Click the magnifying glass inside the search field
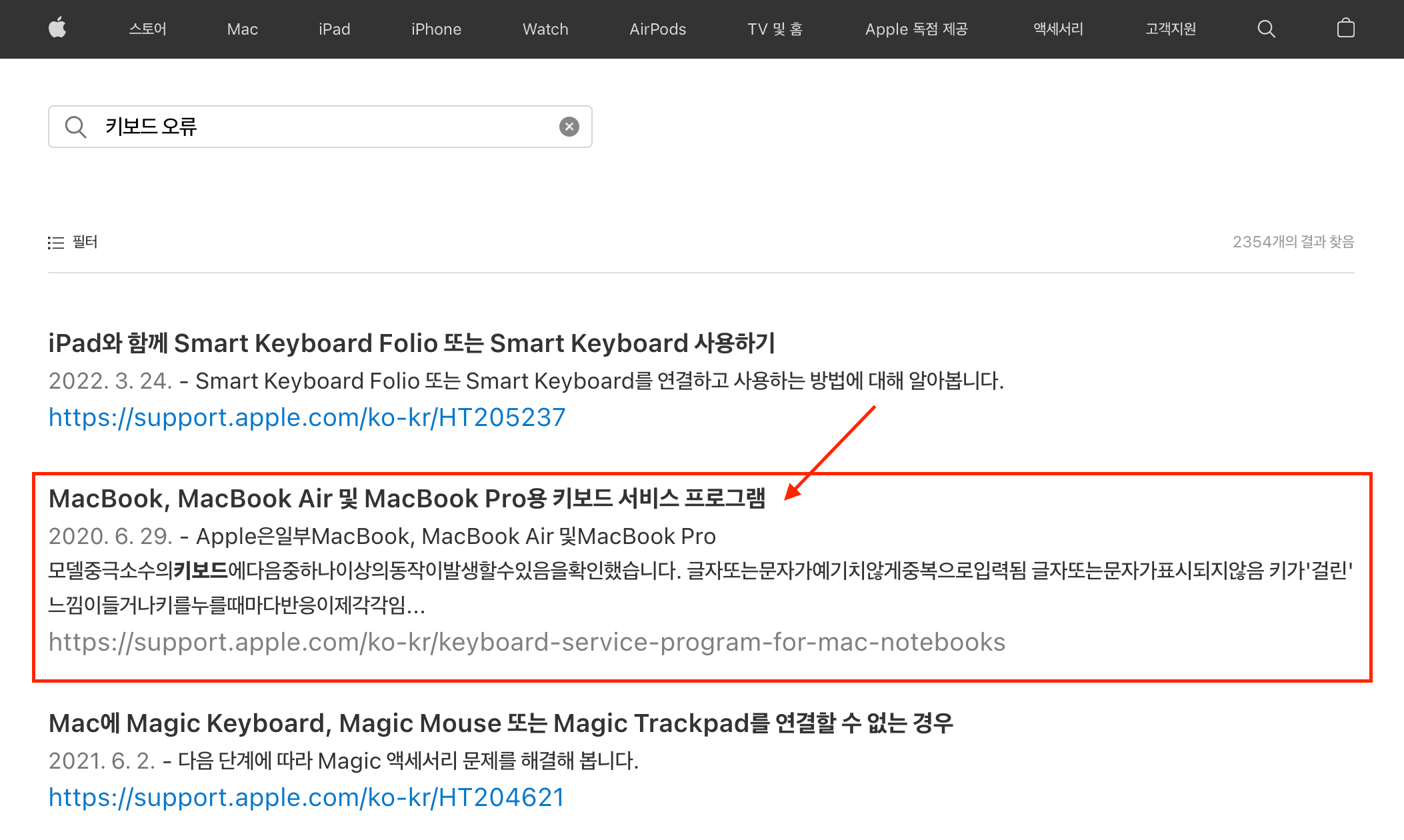The image size is (1404, 840). (76, 127)
